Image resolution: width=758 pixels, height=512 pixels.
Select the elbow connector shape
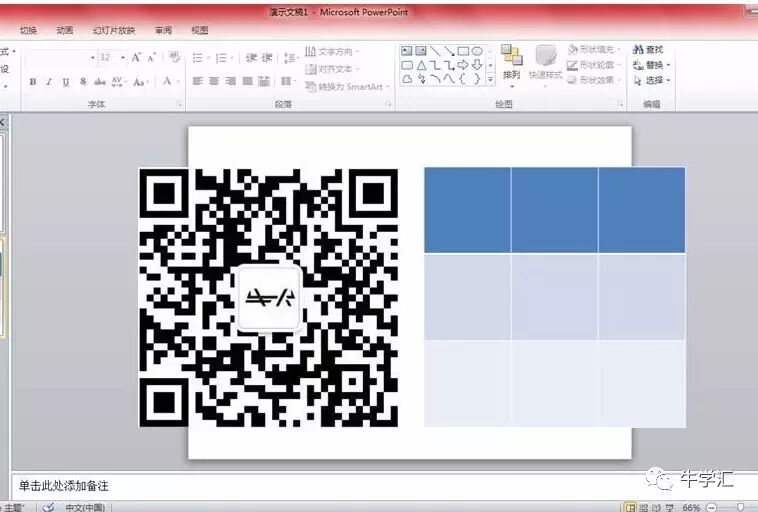[x=435, y=65]
